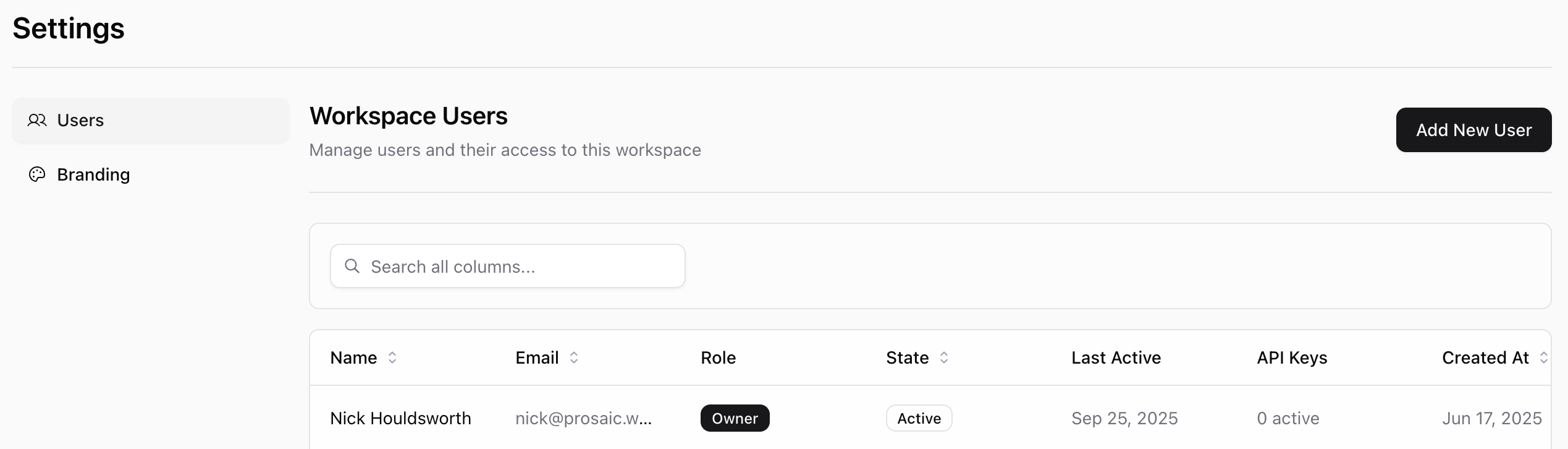Click the Role column header
Screen dimensions: 1568x449
tap(718, 357)
